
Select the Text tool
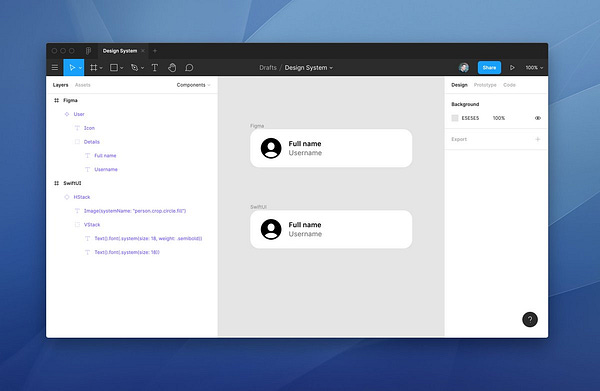[x=155, y=68]
